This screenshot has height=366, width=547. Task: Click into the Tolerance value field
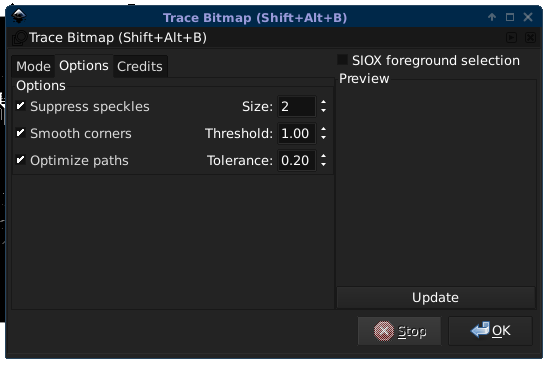[297, 160]
